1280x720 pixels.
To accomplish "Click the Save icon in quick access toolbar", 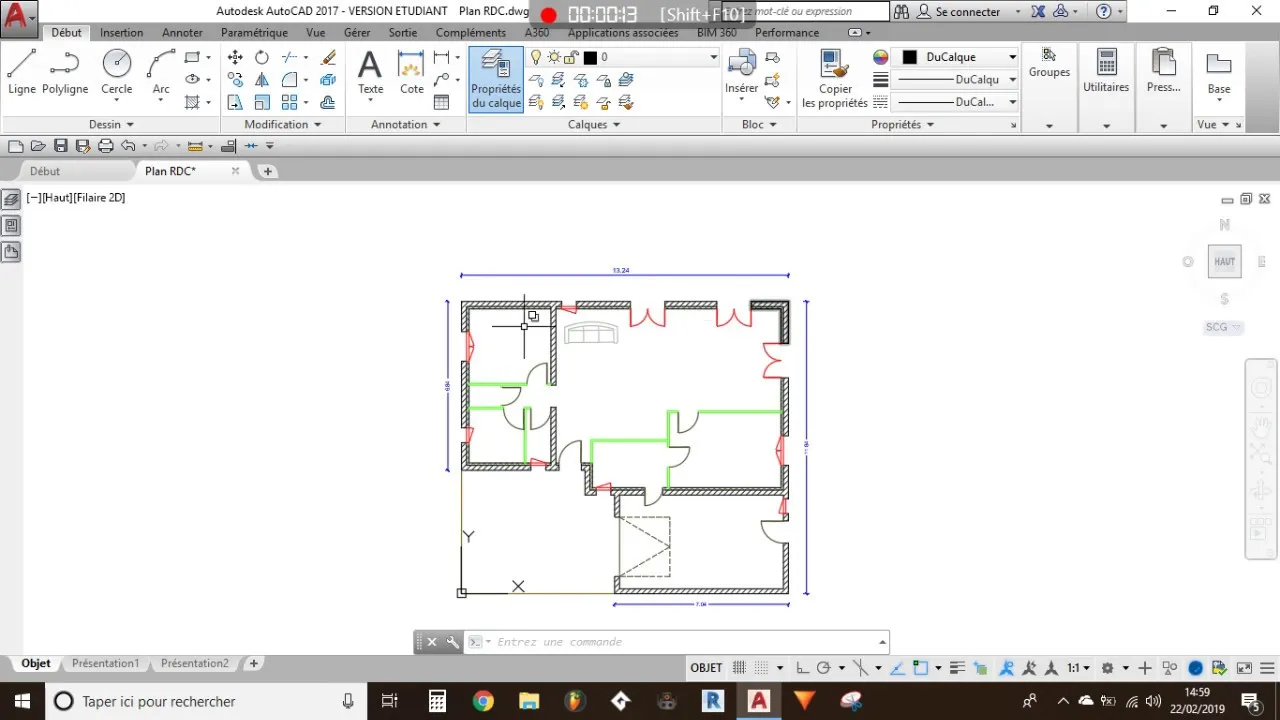I will 61,146.
